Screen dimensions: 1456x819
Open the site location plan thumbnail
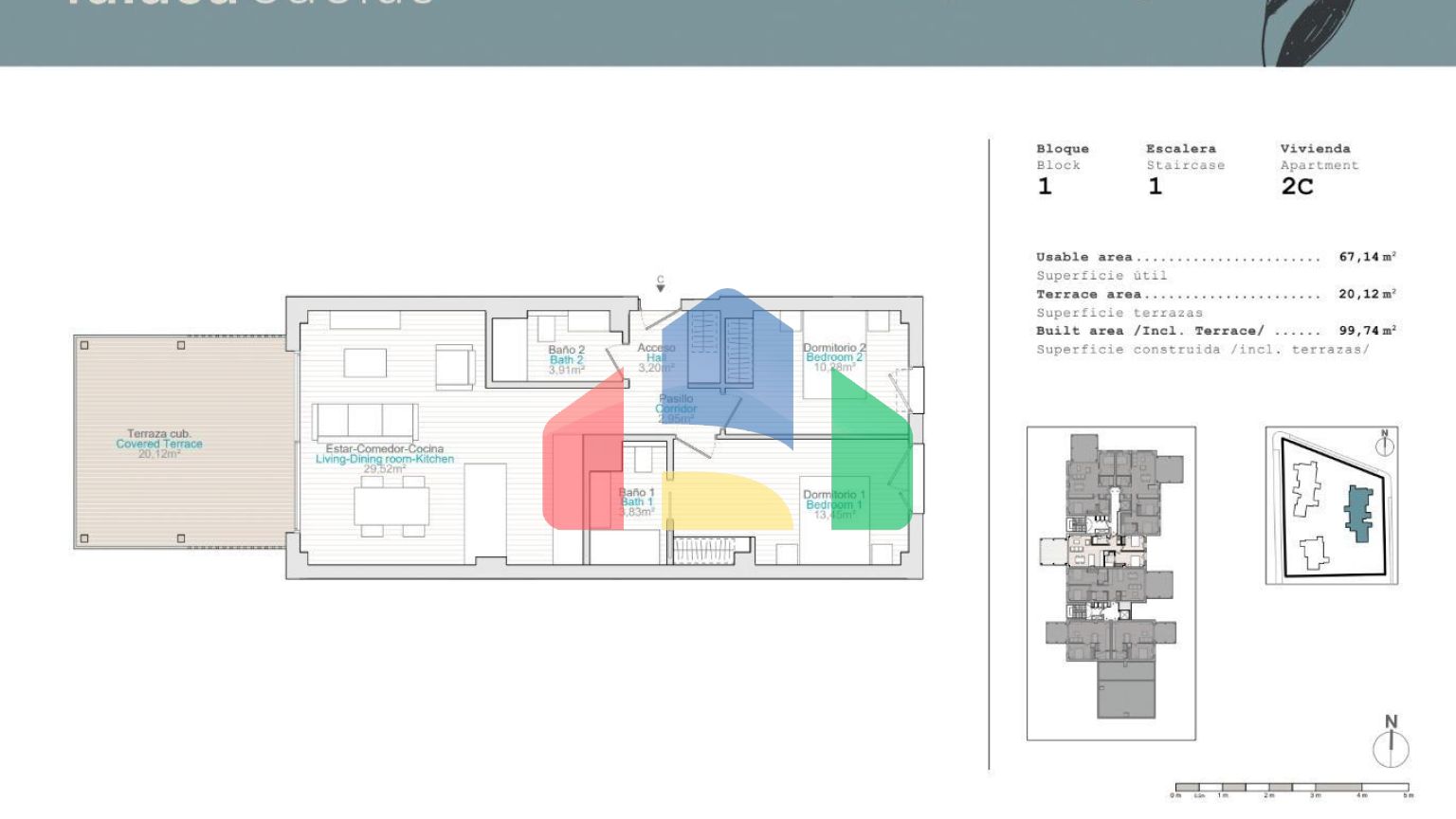tap(1331, 505)
